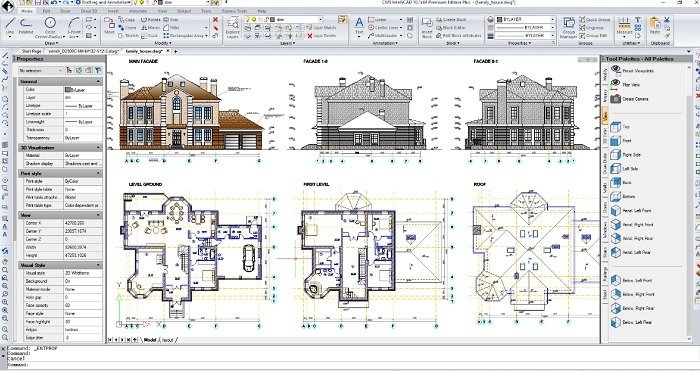Click Create Camera in Tool Palettes

tap(629, 99)
